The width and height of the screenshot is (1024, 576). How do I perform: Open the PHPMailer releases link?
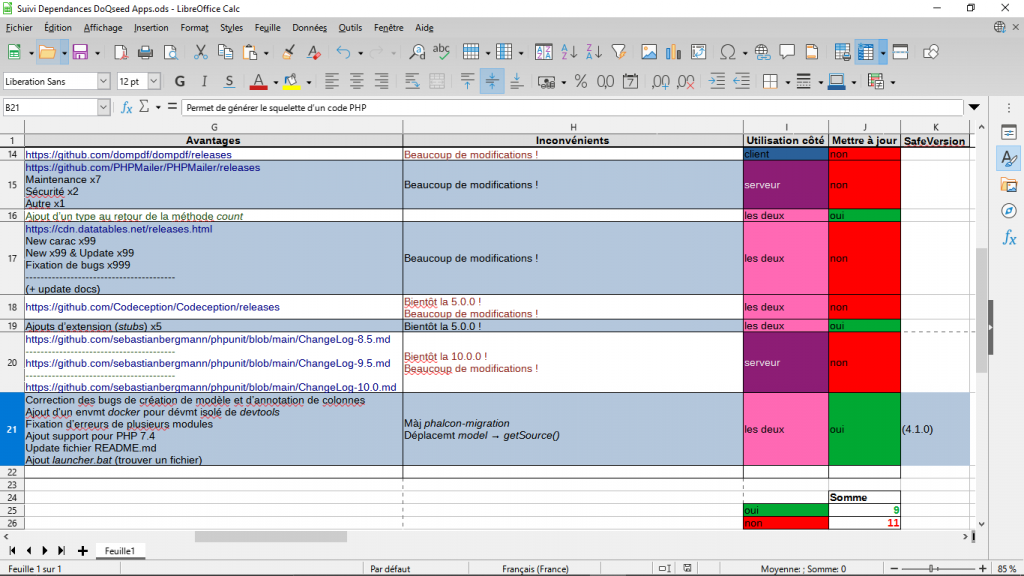142,167
